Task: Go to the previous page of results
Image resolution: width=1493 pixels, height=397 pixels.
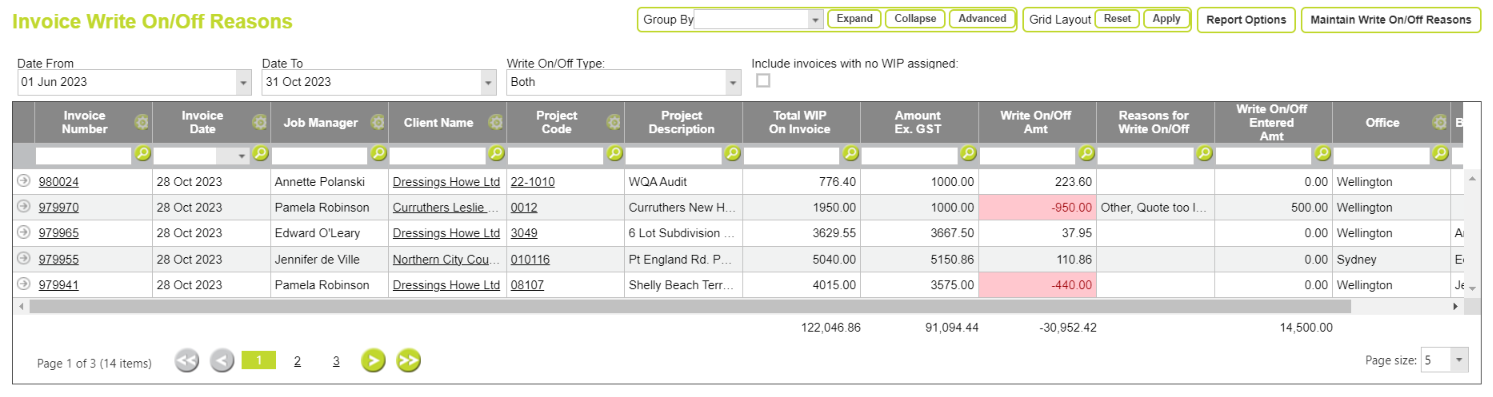Action: (x=222, y=361)
